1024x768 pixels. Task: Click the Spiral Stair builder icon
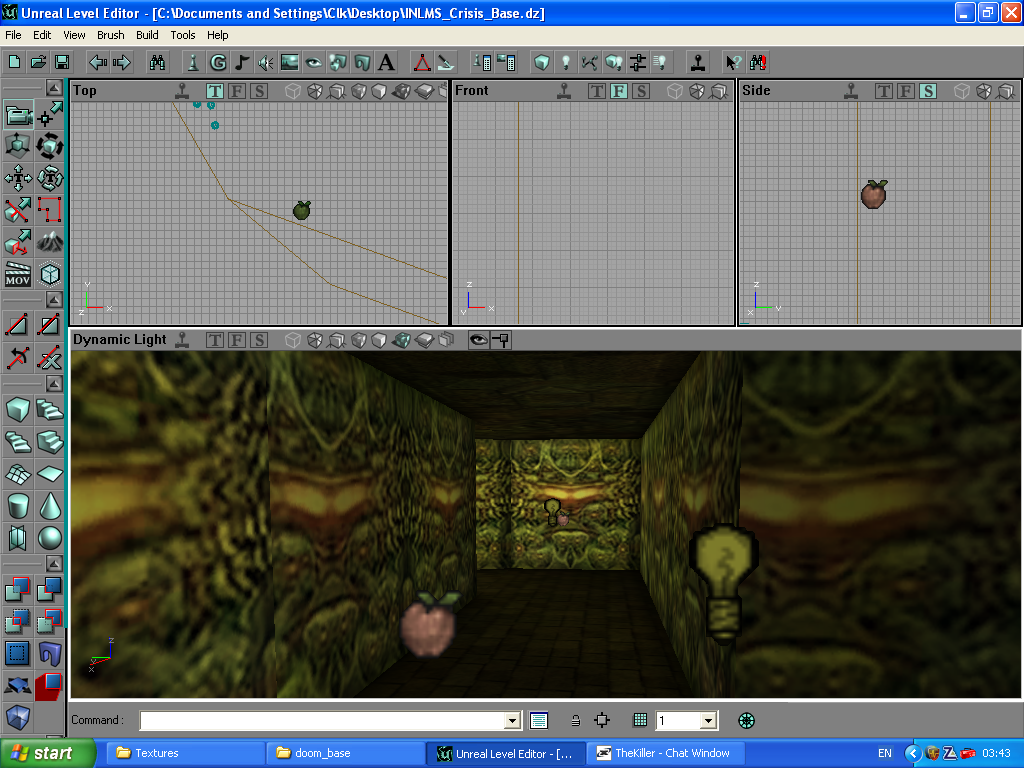coord(18,440)
